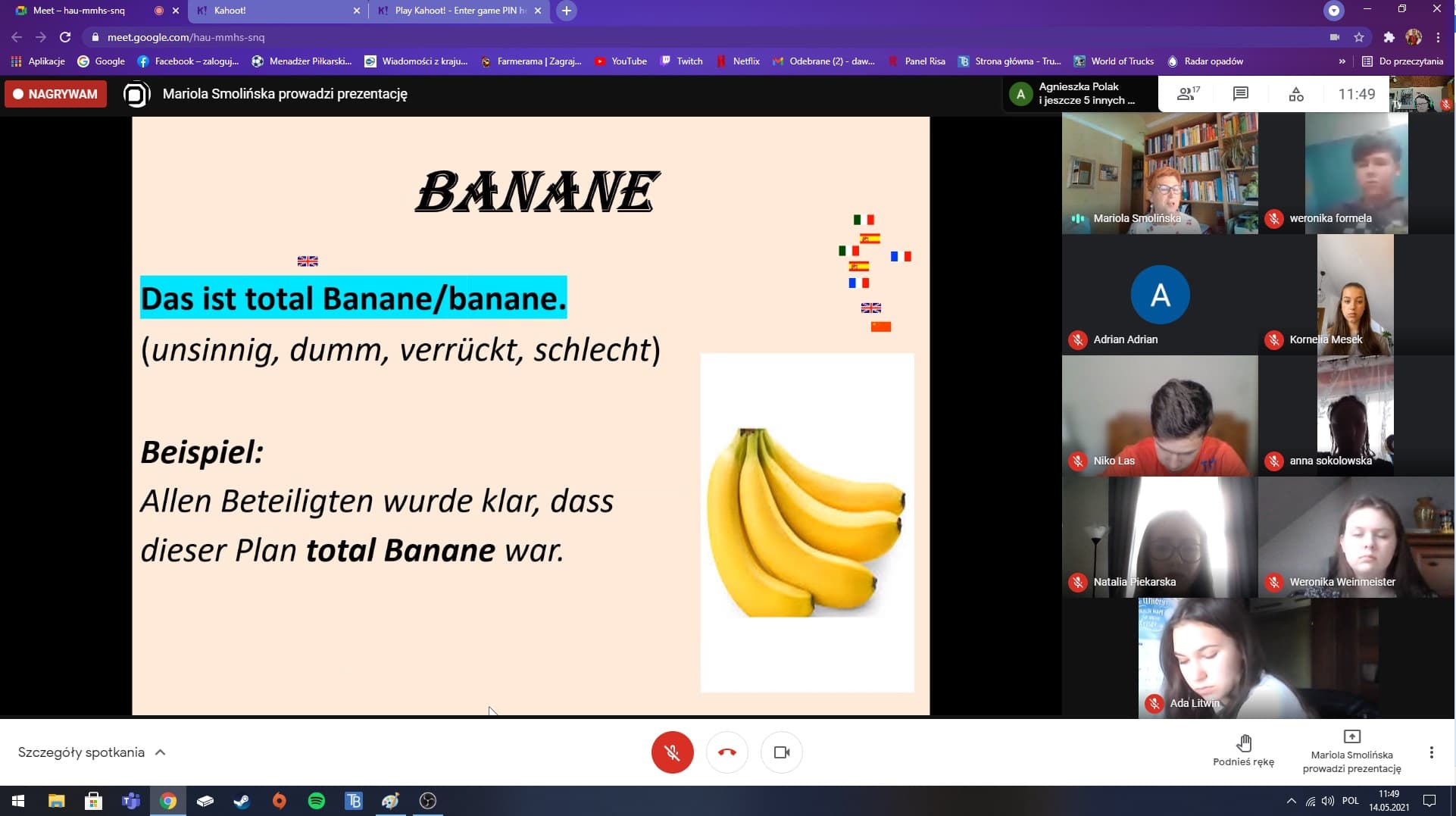This screenshot has height=816, width=1456.
Task: Select Mariola Smolińska video tile
Action: 1160,174
